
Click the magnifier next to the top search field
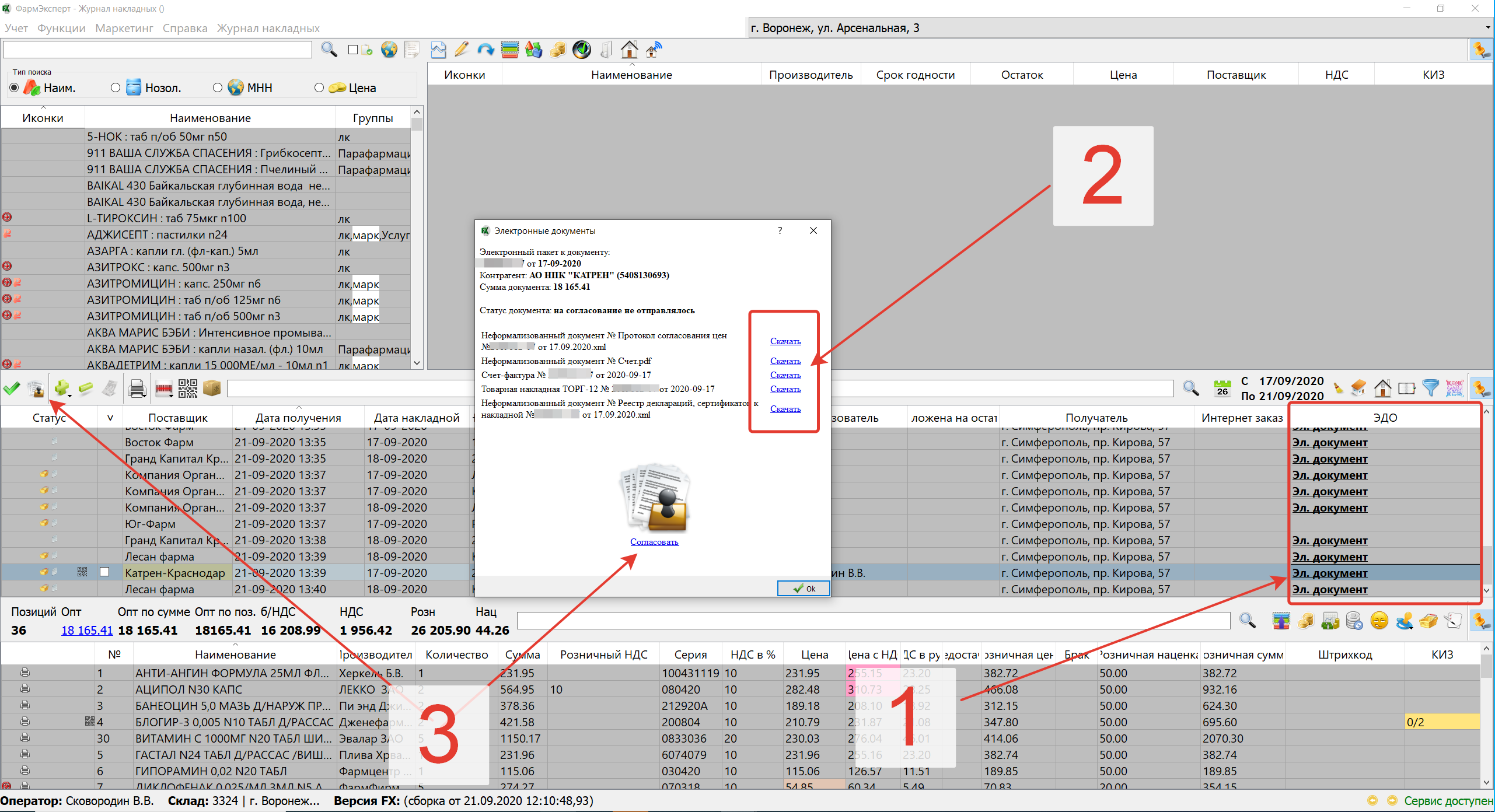[329, 50]
